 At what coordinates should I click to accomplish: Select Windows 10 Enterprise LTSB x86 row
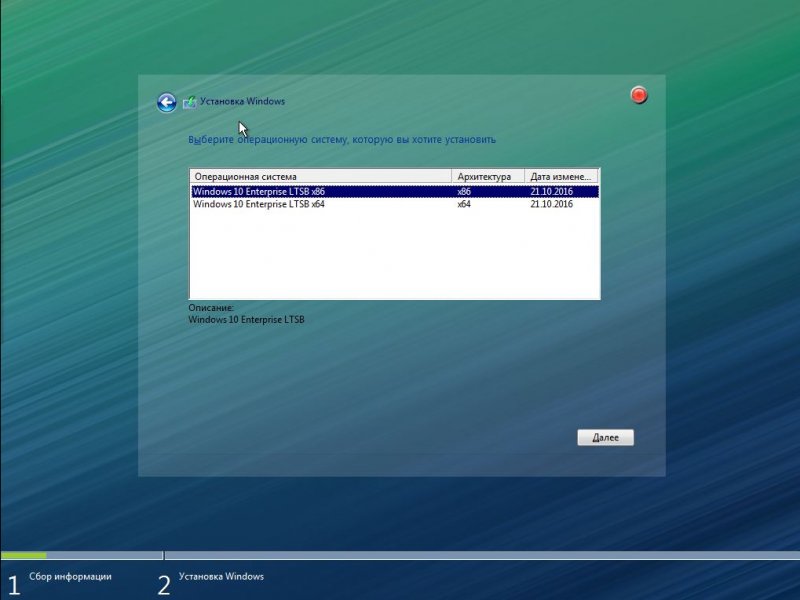pos(395,192)
